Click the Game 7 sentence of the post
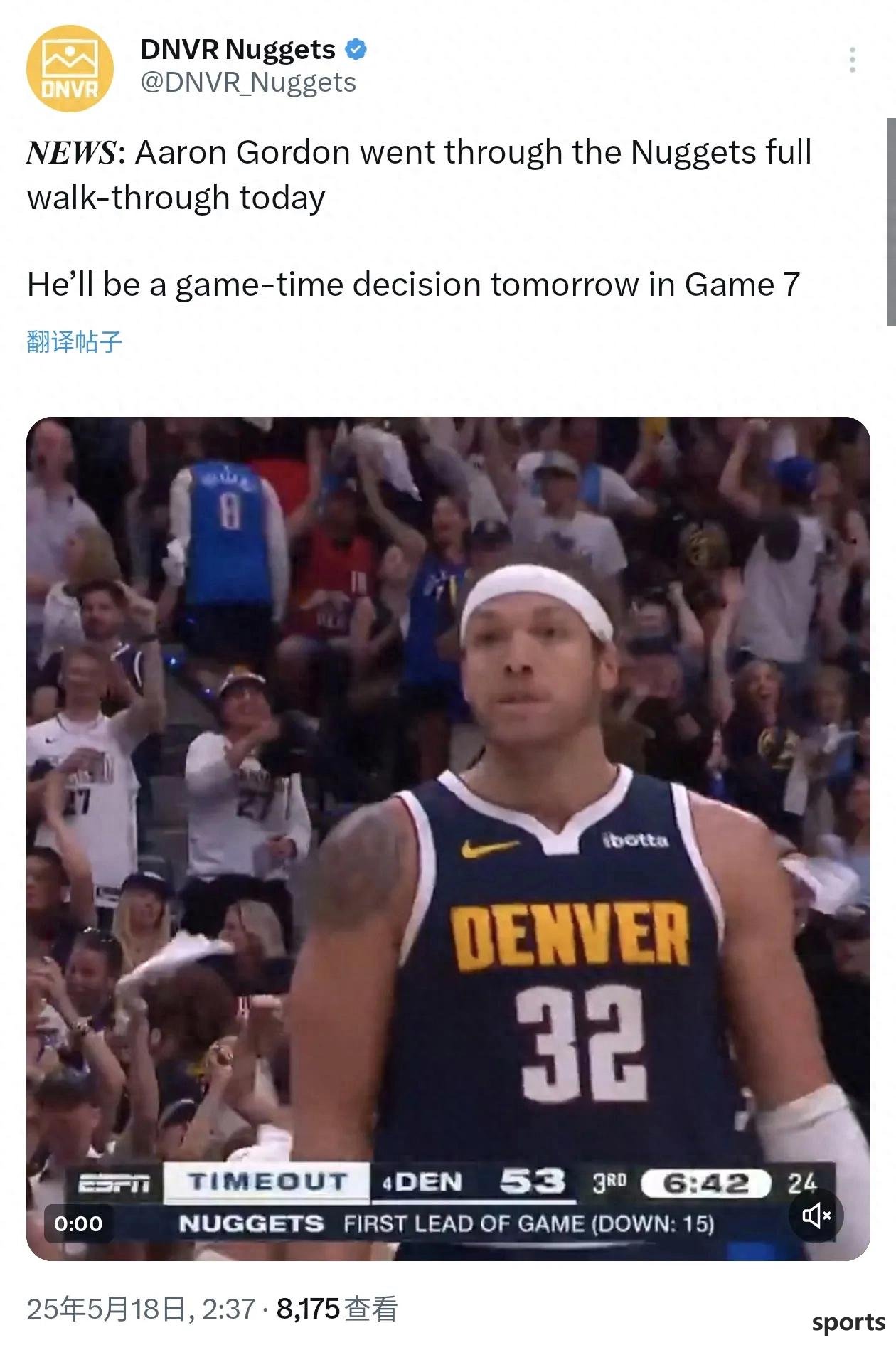896x1345 pixels. coord(413,285)
